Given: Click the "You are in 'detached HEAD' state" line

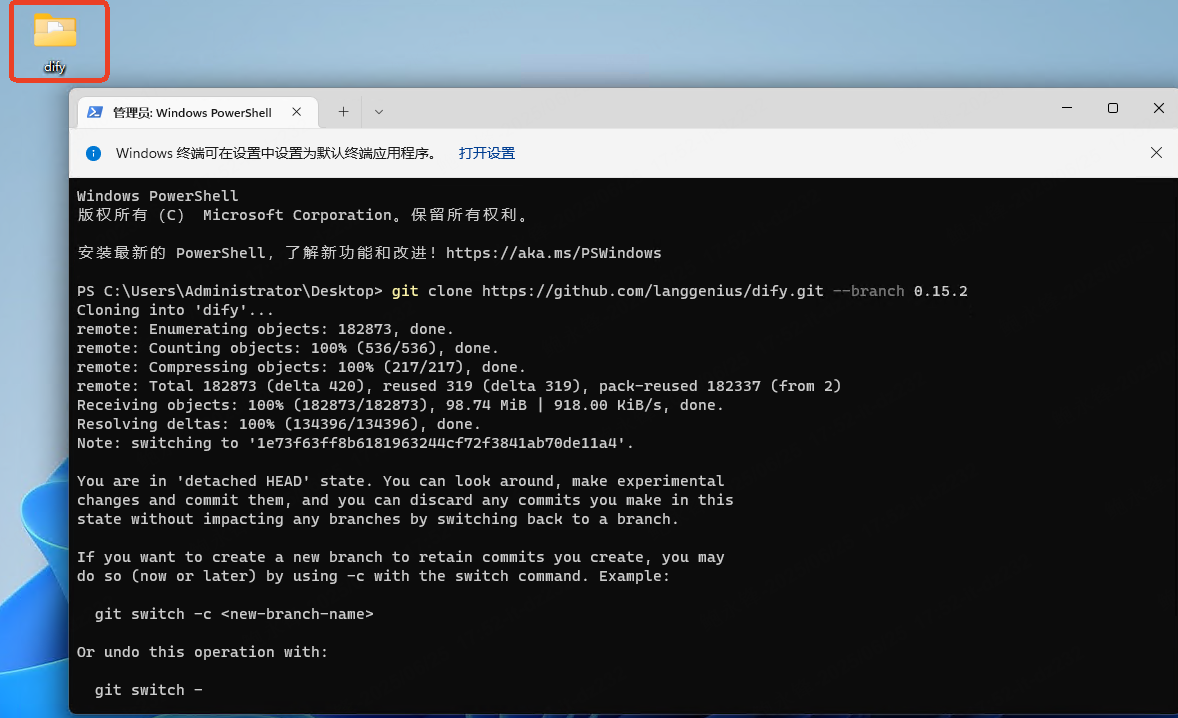Looking at the screenshot, I should click(400, 481).
